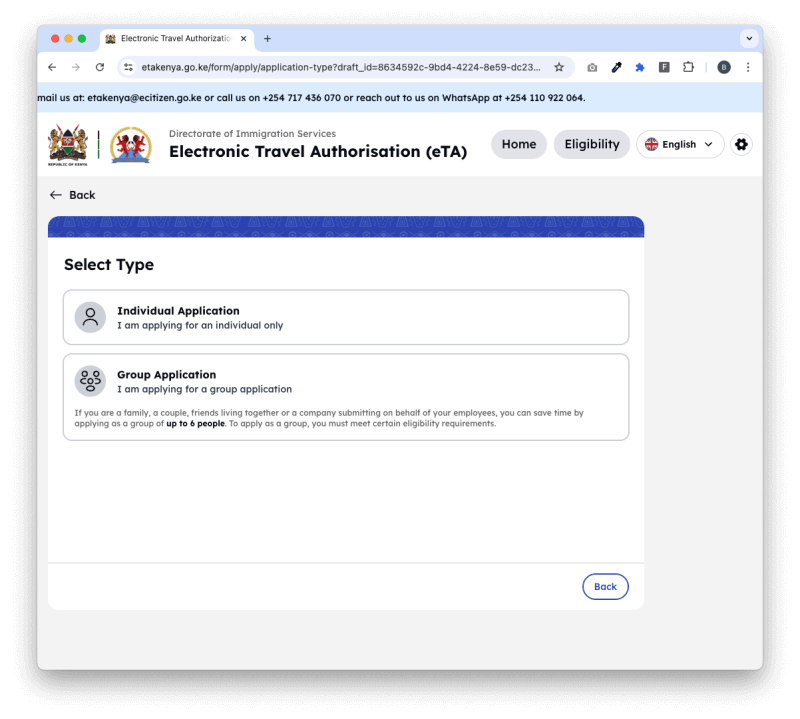Open site information icon in address bar
Viewport: 800px width, 719px height.
tap(129, 67)
